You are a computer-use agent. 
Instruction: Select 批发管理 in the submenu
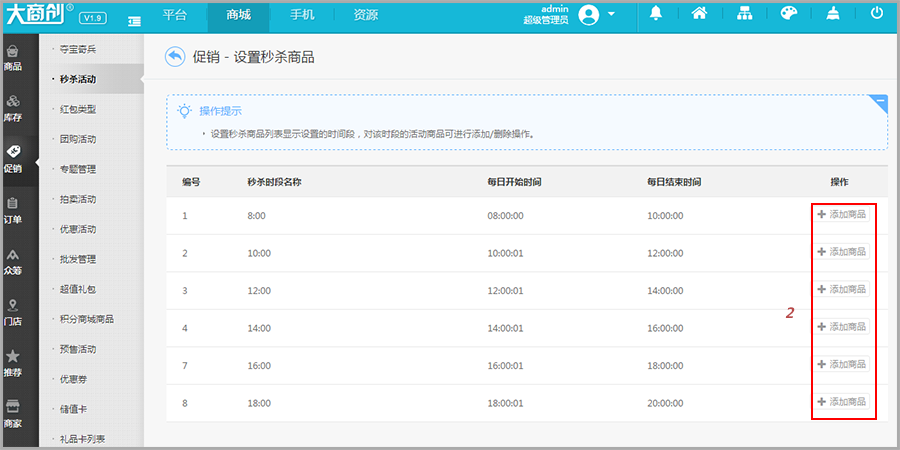point(78,259)
